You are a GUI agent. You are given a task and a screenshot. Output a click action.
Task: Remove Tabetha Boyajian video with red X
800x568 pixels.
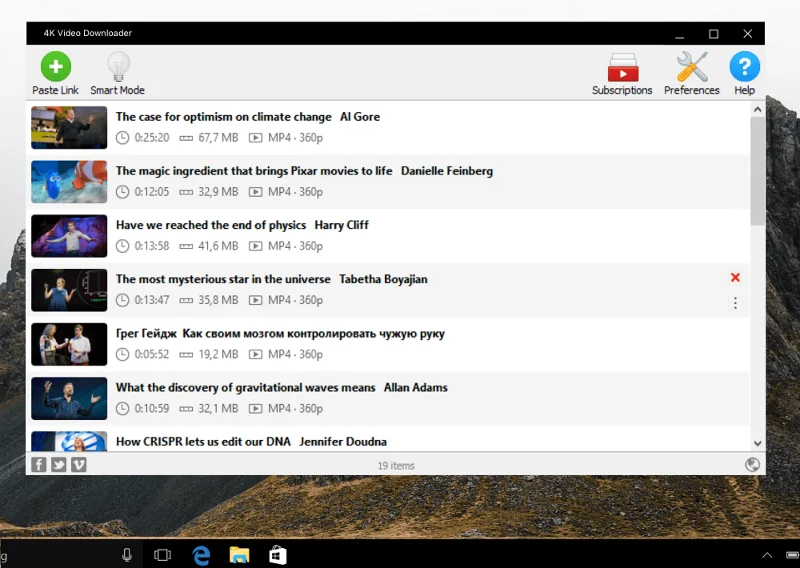(x=735, y=278)
